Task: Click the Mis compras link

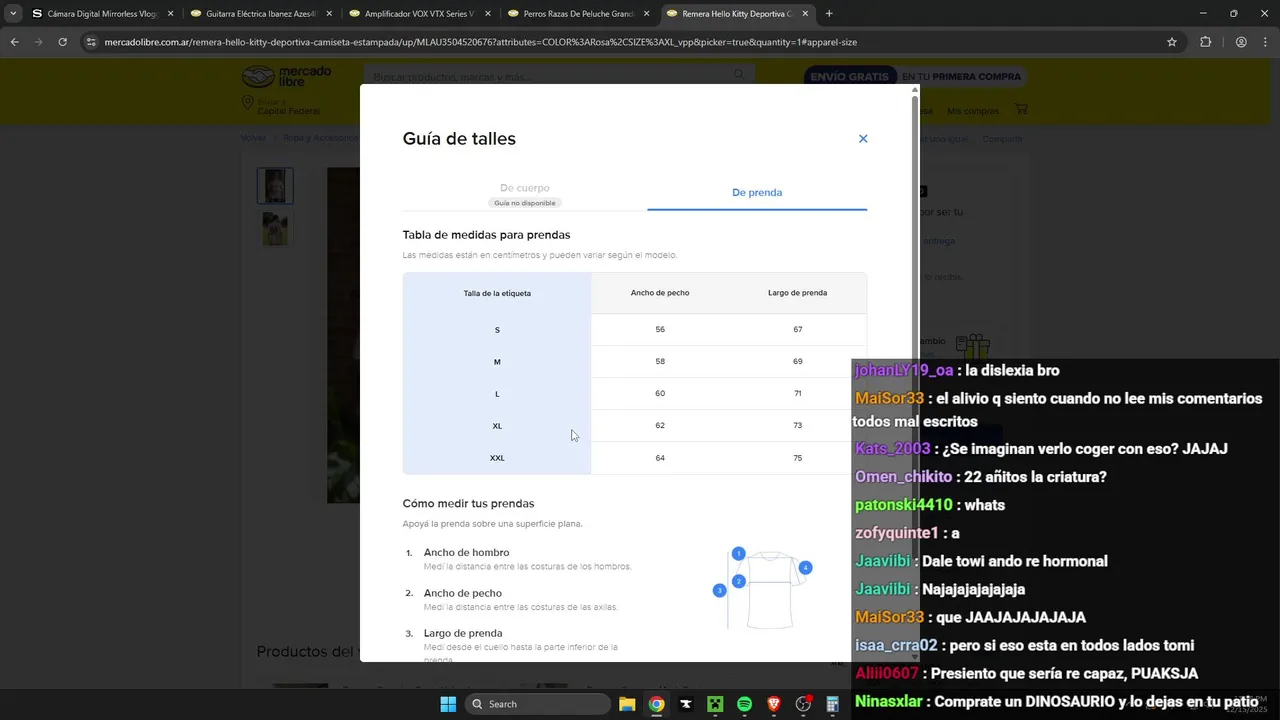Action: pos(973,111)
